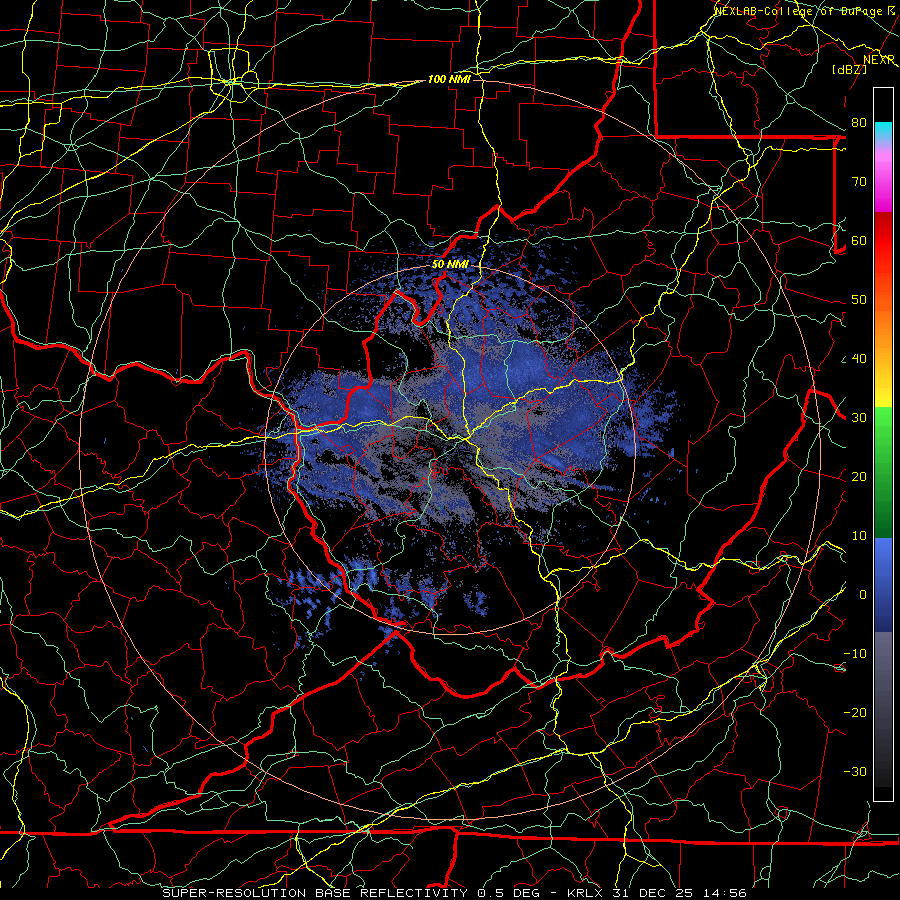
Task: Click the 80 value on the dBZ scale
Action: click(859, 123)
